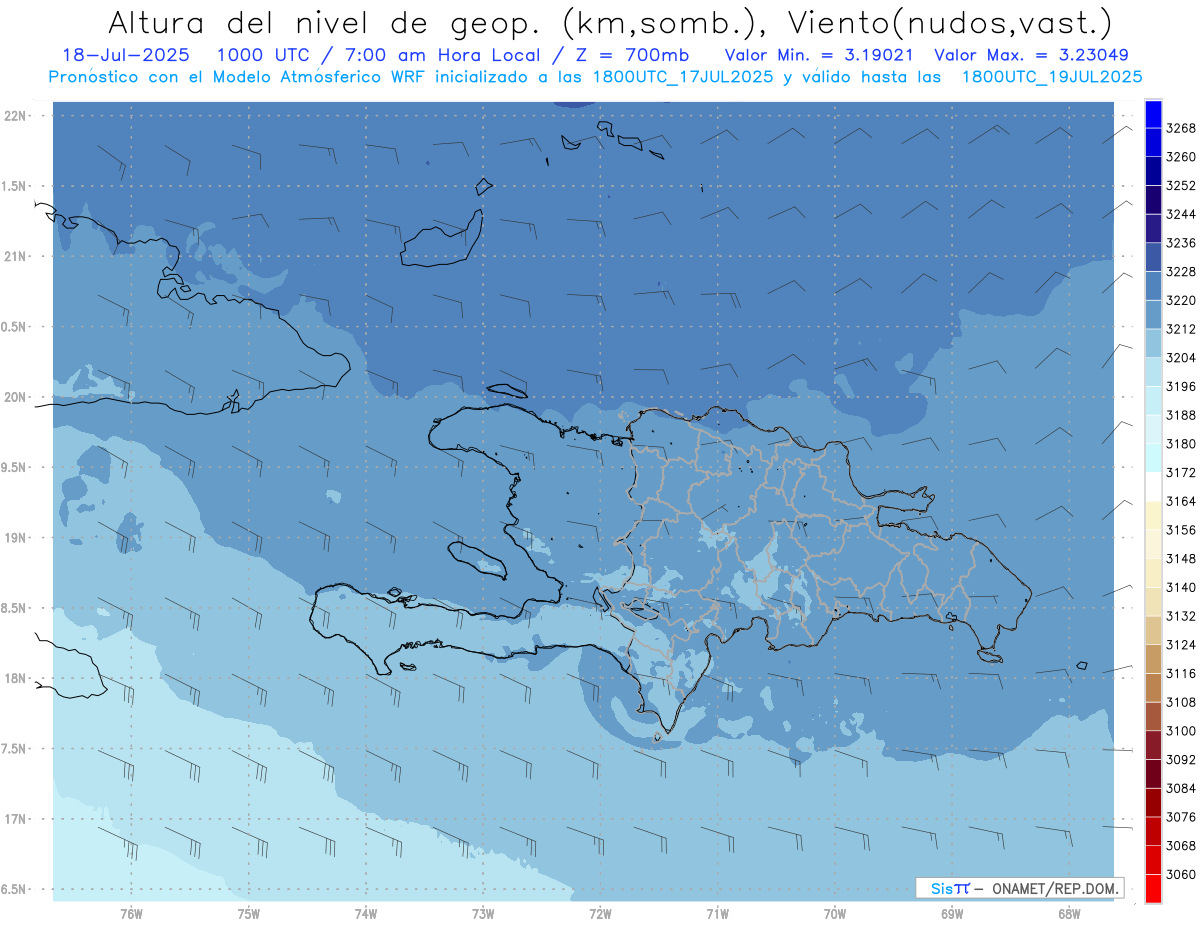Screen dimensions: 1200x927
Task: Click the '8.5N' latitude label
Action: [x=15, y=608]
